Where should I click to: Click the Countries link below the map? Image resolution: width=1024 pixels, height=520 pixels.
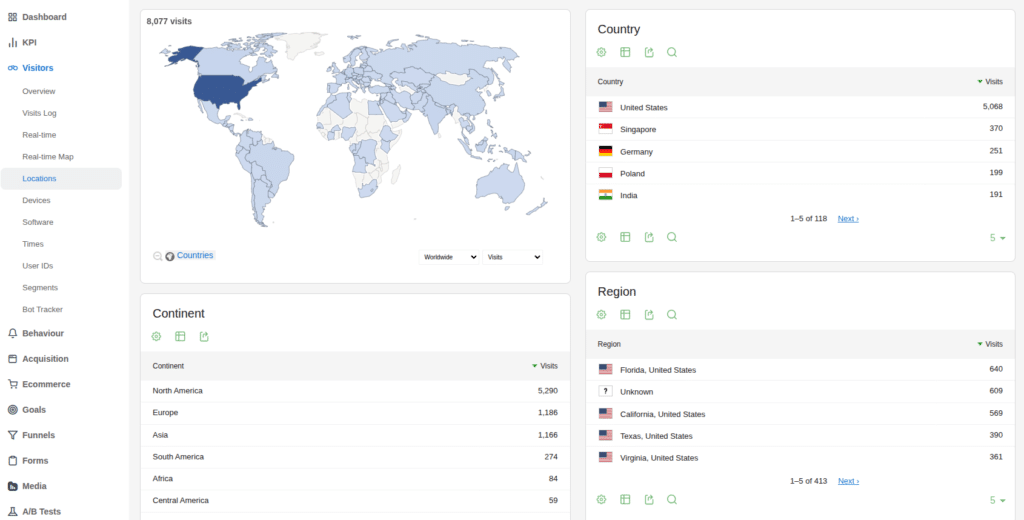click(x=195, y=255)
